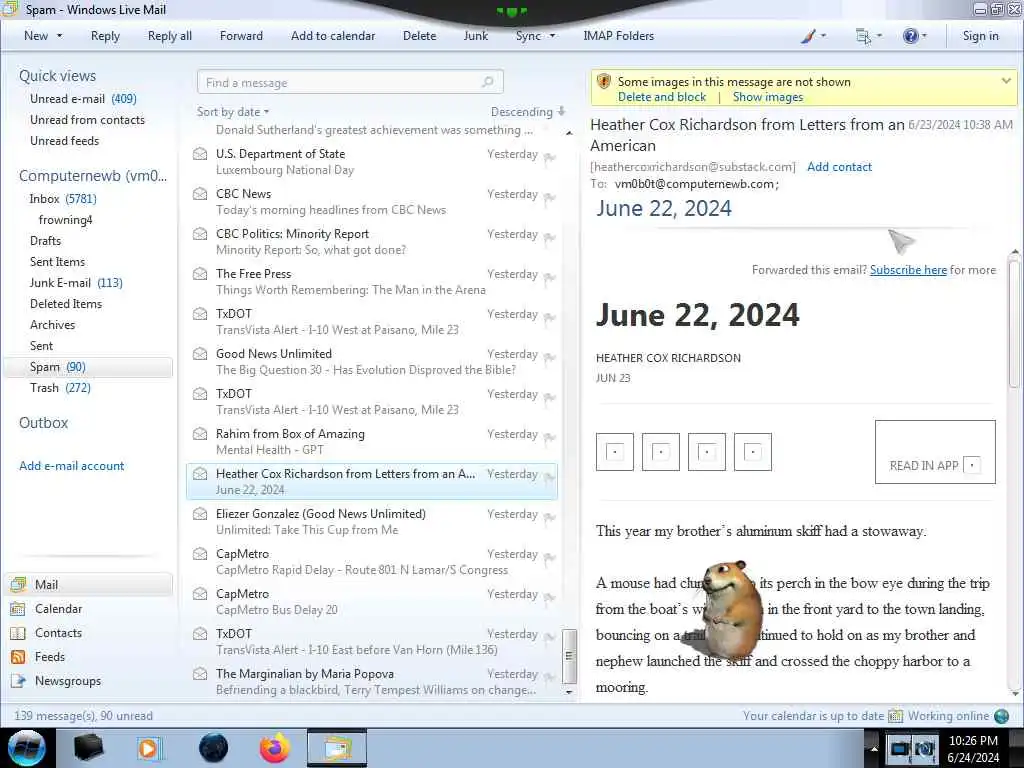Image resolution: width=1024 pixels, height=768 pixels.
Task: Click Add e-mail account link
Action: coord(71,466)
